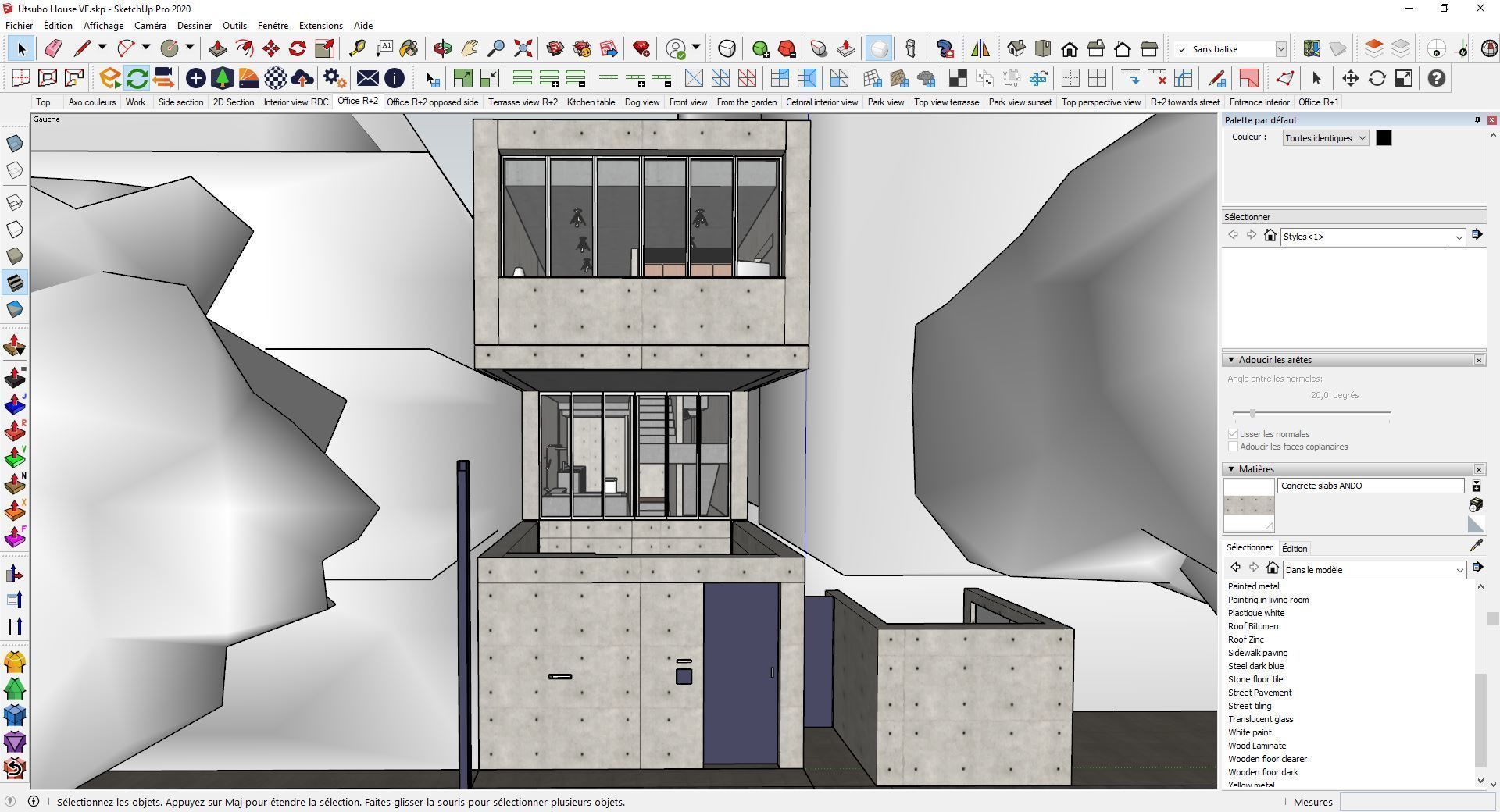The width and height of the screenshot is (1500, 812).
Task: Click the envelope mail icon
Action: tap(367, 78)
